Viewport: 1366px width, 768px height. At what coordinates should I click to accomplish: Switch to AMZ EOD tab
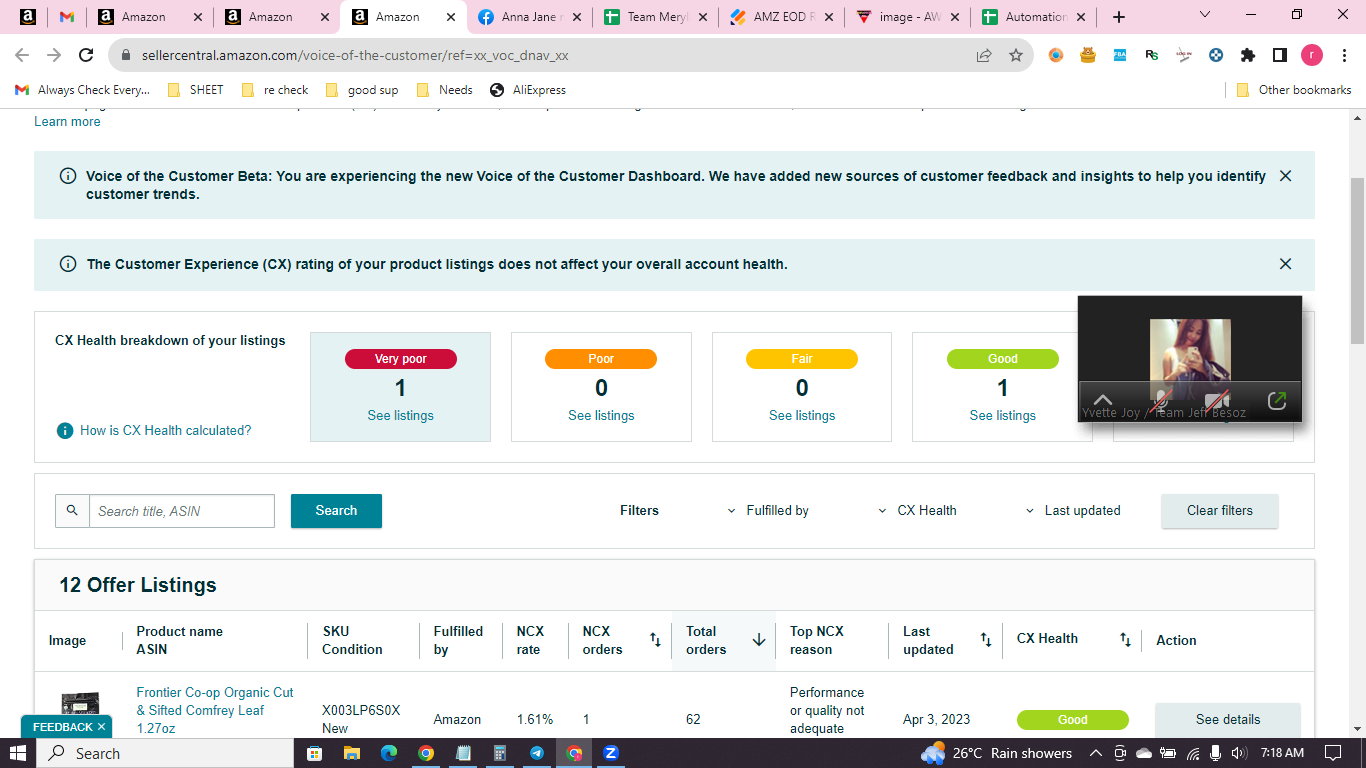click(782, 17)
